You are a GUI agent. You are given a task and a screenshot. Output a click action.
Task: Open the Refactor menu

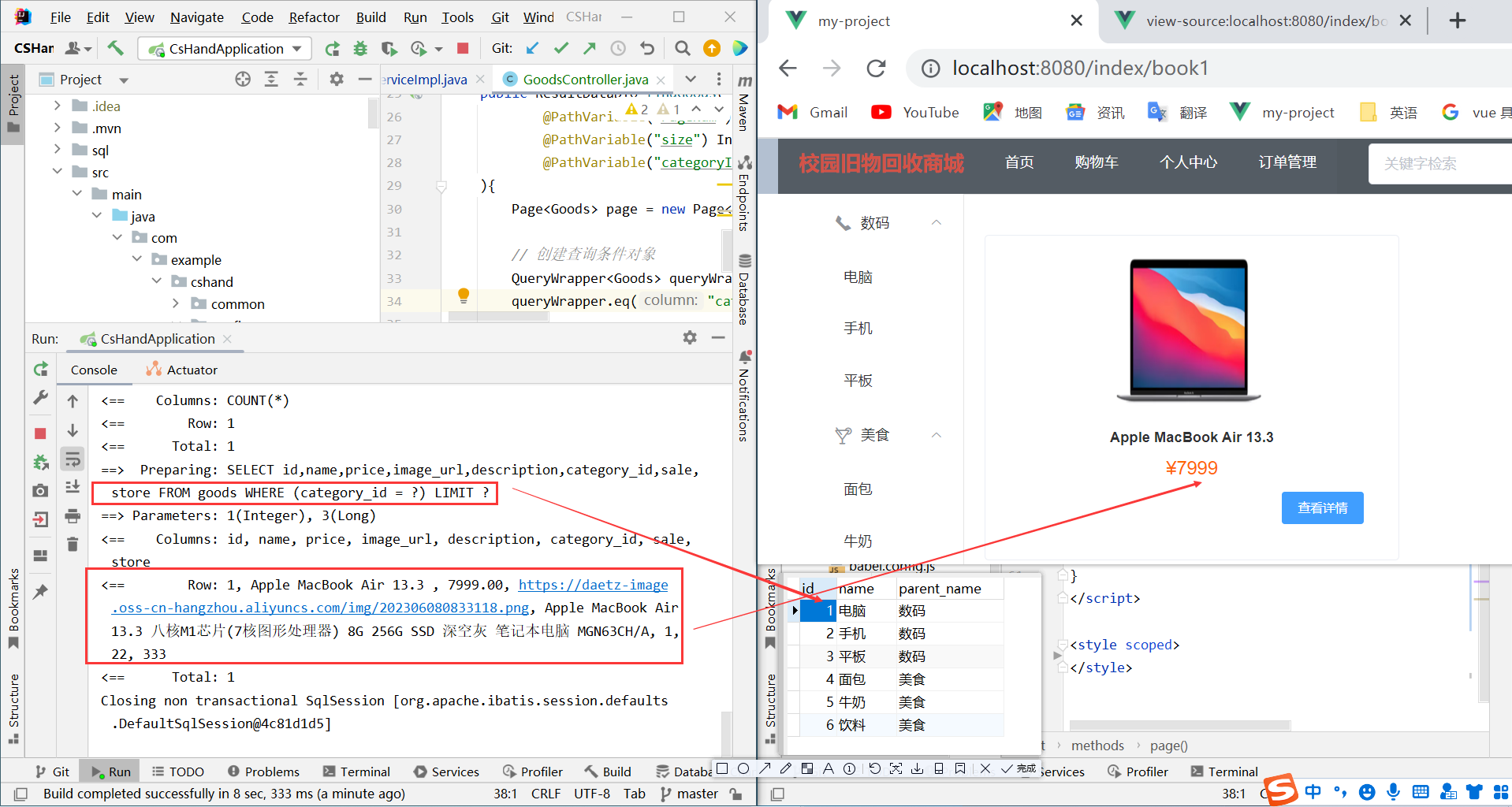tap(314, 17)
